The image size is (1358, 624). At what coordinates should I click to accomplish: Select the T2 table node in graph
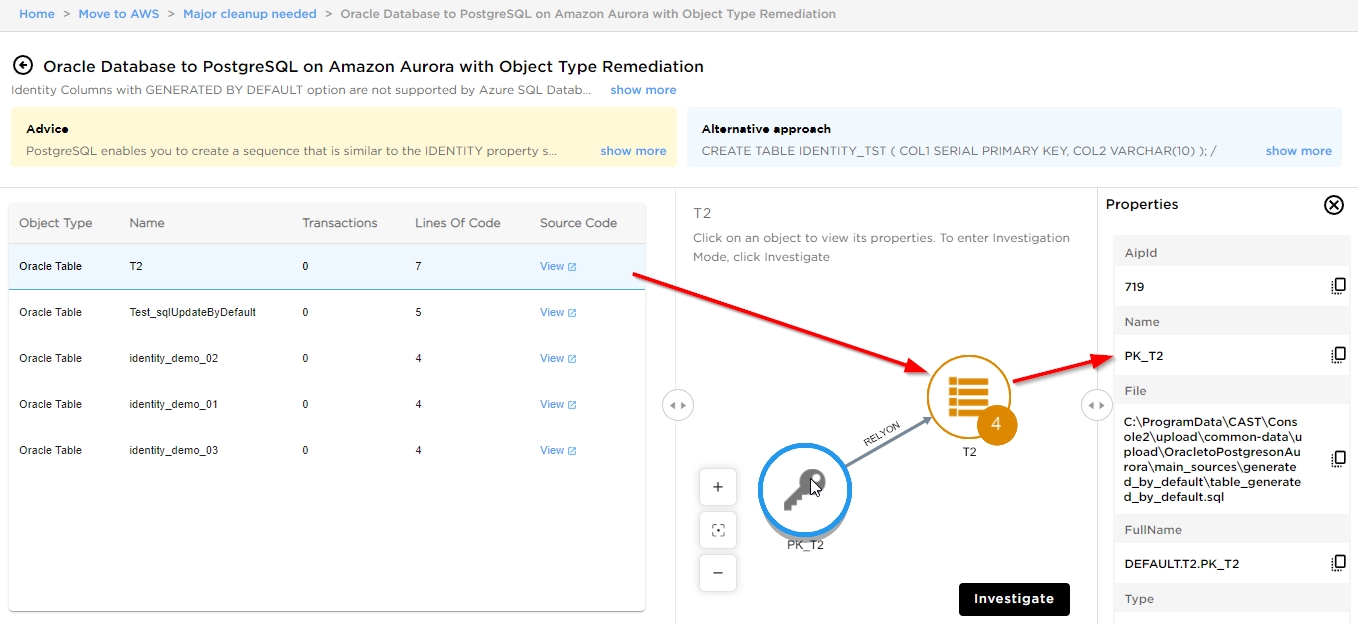coord(967,397)
